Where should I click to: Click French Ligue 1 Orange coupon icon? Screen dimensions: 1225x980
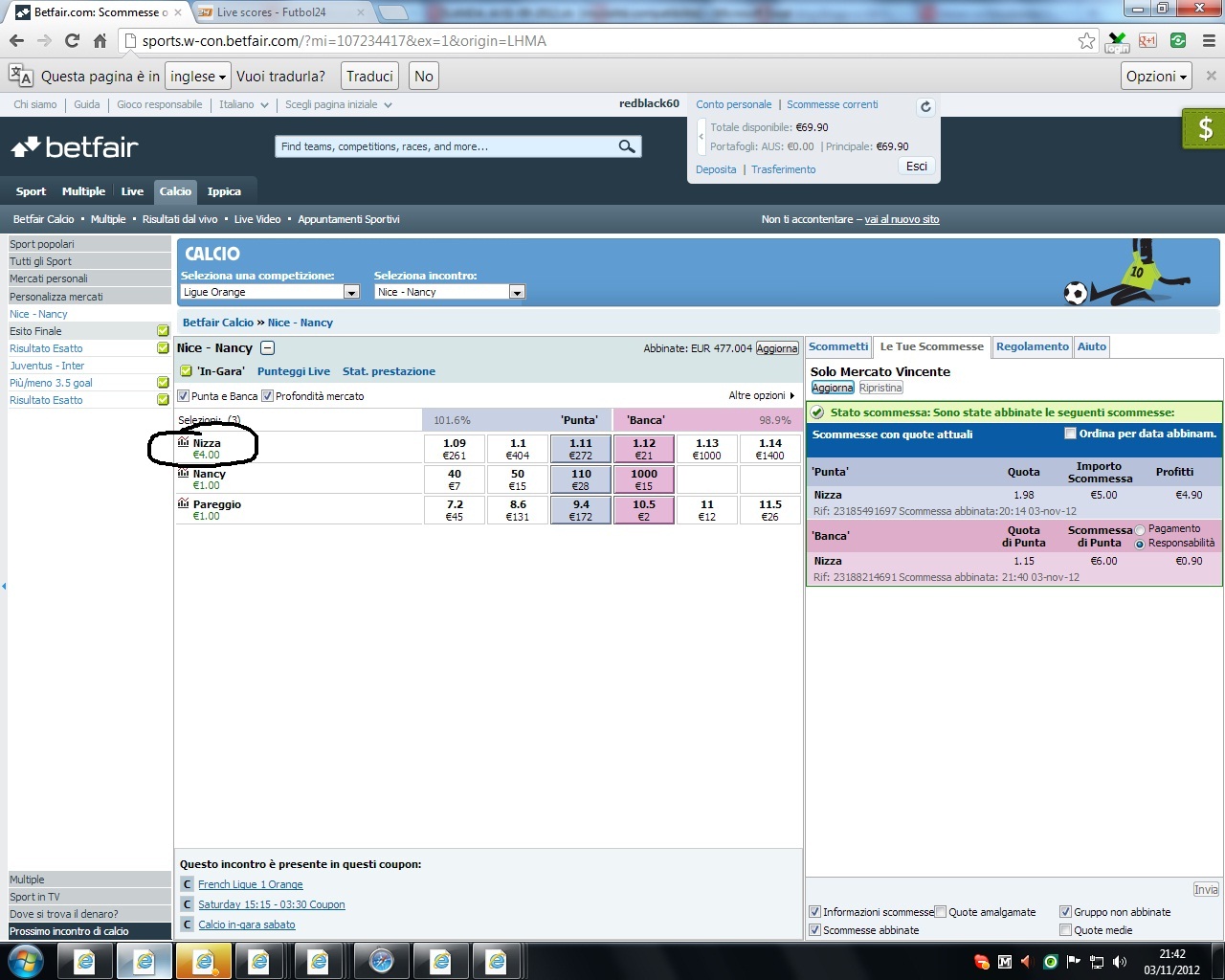click(188, 884)
